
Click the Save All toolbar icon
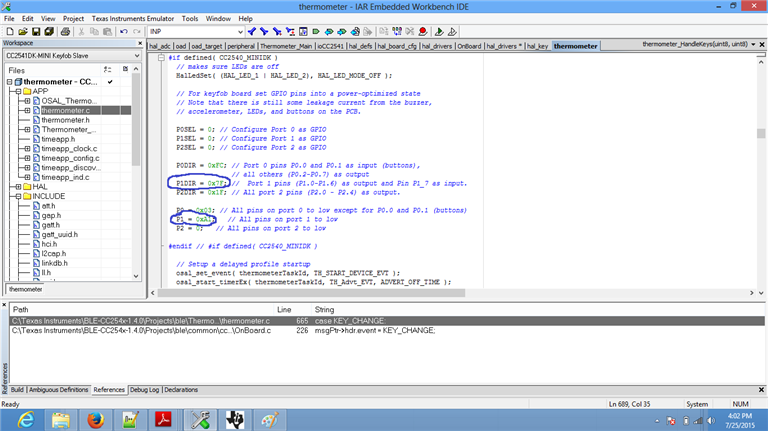pyautogui.click(x=49, y=31)
